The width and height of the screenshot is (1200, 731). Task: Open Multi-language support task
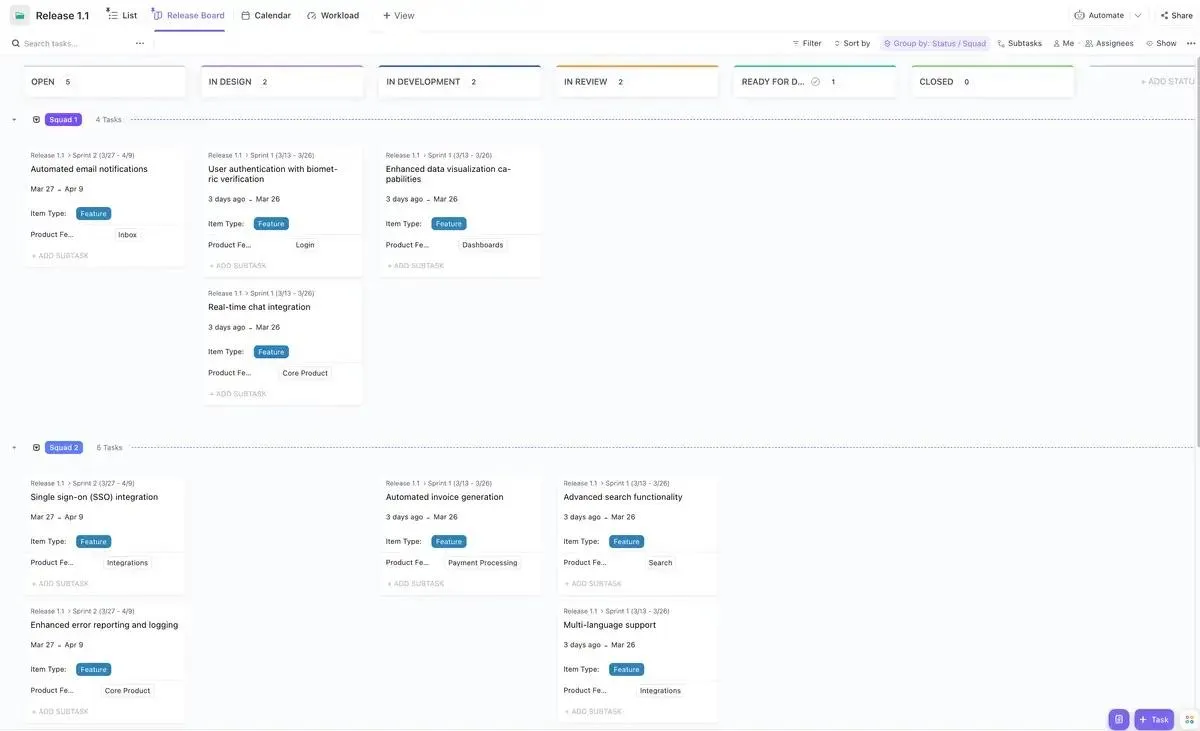click(610, 625)
